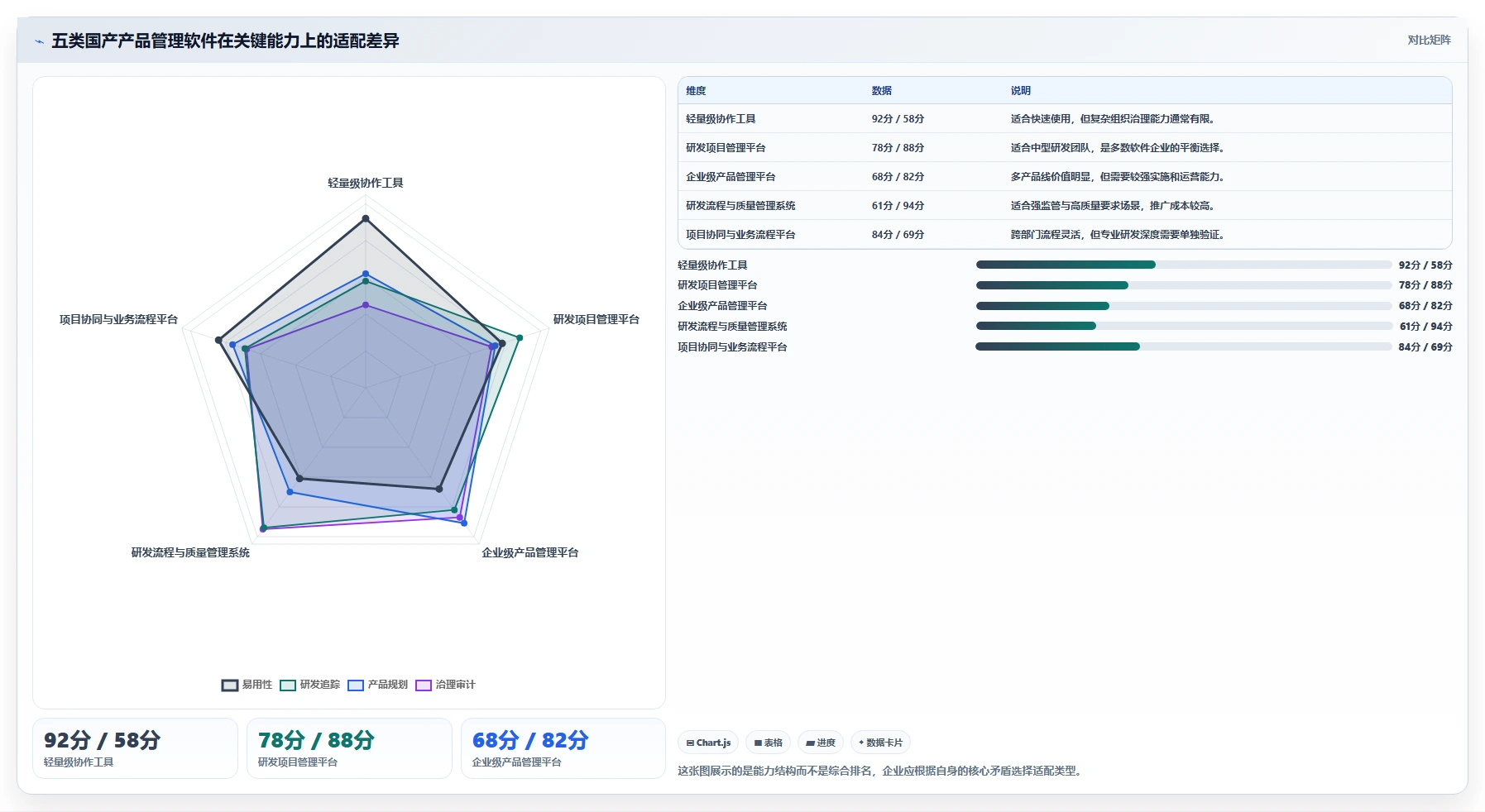The image size is (1485, 812).
Task: Click the 项目协同与业务流程平台 progress bar
Action: pos(1184,346)
